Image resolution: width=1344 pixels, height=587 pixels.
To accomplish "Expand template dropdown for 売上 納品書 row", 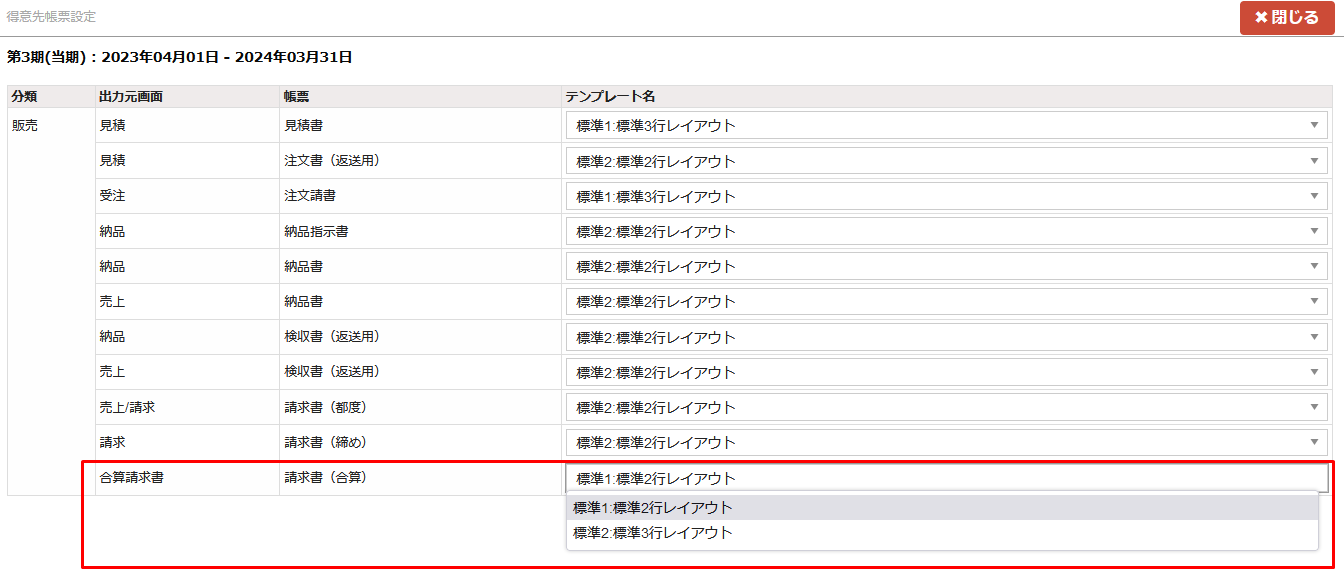I will click(946, 301).
